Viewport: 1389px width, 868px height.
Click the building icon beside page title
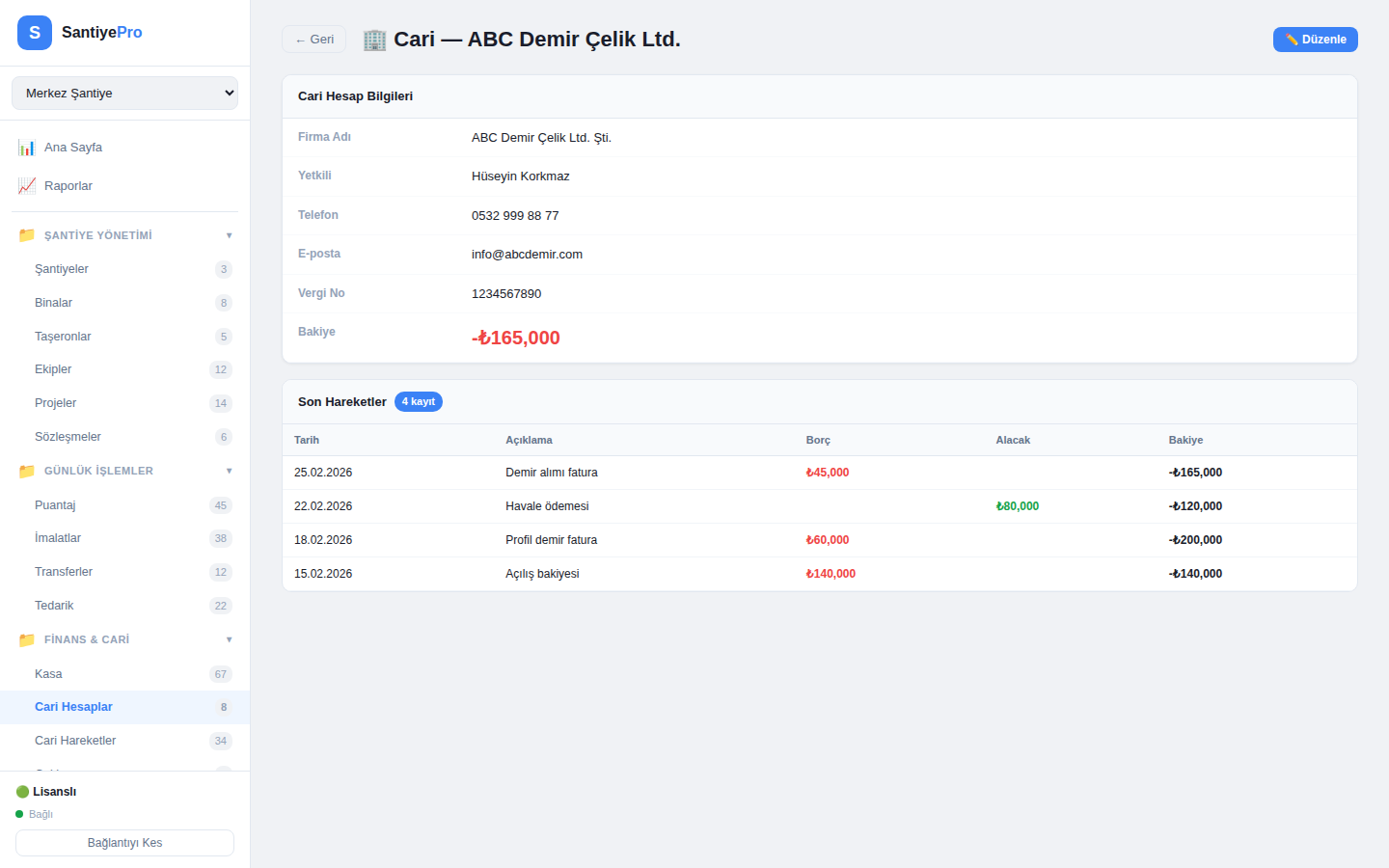click(374, 40)
